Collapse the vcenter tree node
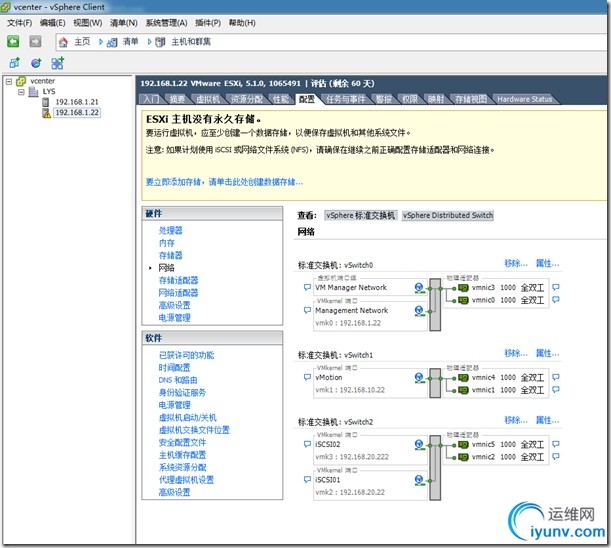Image resolution: width=611 pixels, height=548 pixels. (9, 81)
